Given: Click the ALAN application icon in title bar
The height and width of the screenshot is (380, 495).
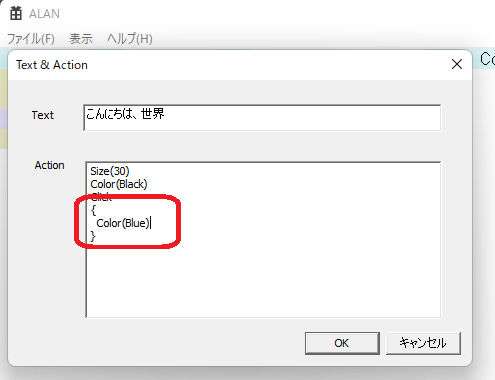Looking at the screenshot, I should (16, 13).
